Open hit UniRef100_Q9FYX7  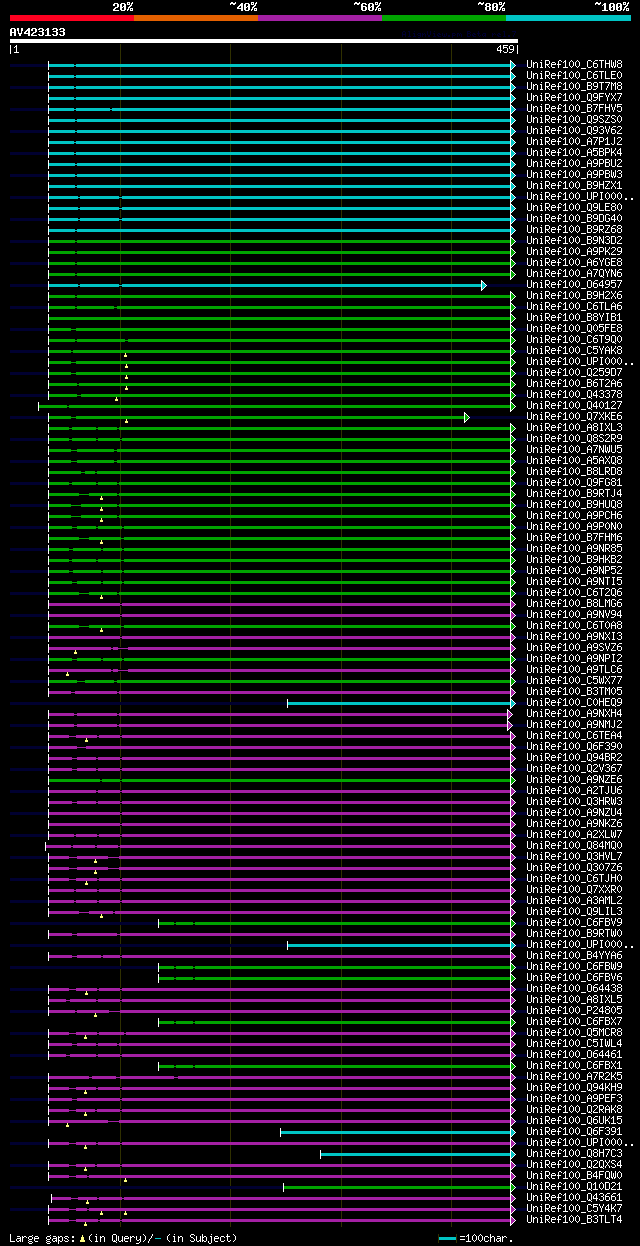[x=574, y=97]
